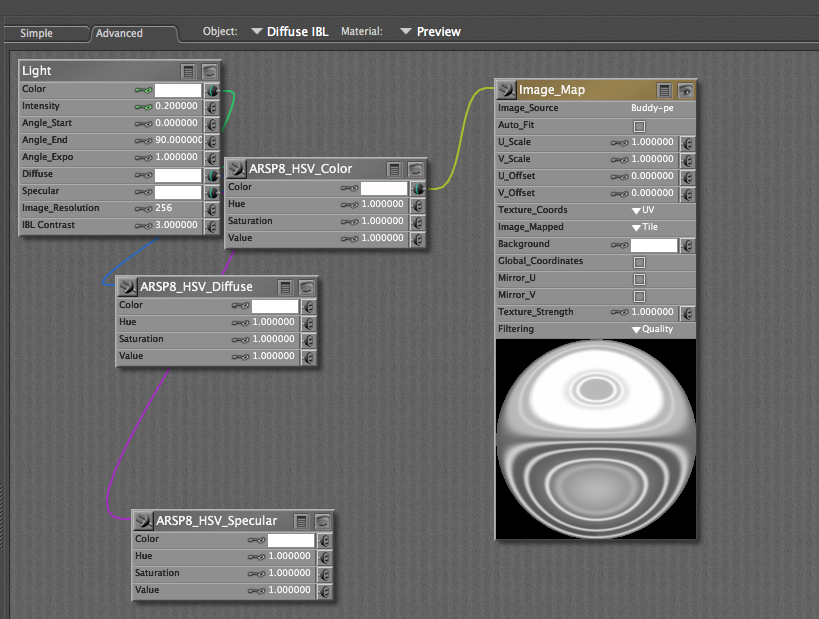Toggle preview on the ARSP8_HSV_Diffuse node

pos(307,287)
